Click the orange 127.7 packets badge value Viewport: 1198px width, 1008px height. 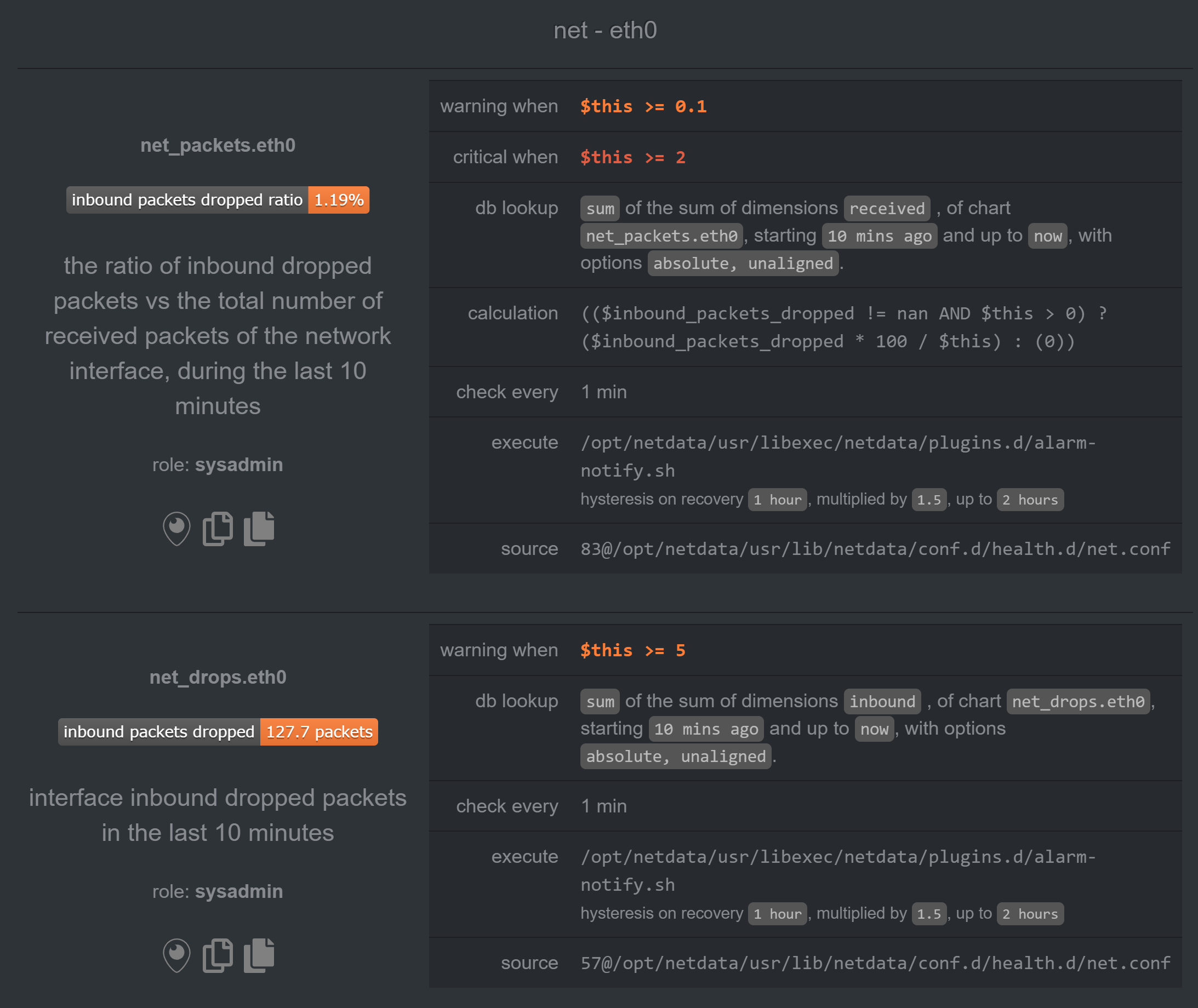coord(319,732)
